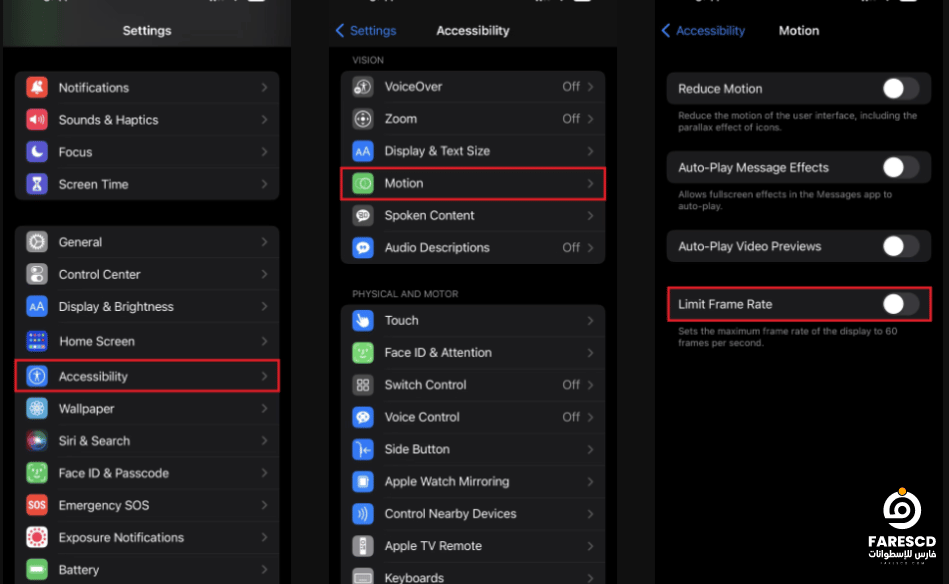Tap the back chevron beside Settings
The height and width of the screenshot is (584, 949).
340,30
